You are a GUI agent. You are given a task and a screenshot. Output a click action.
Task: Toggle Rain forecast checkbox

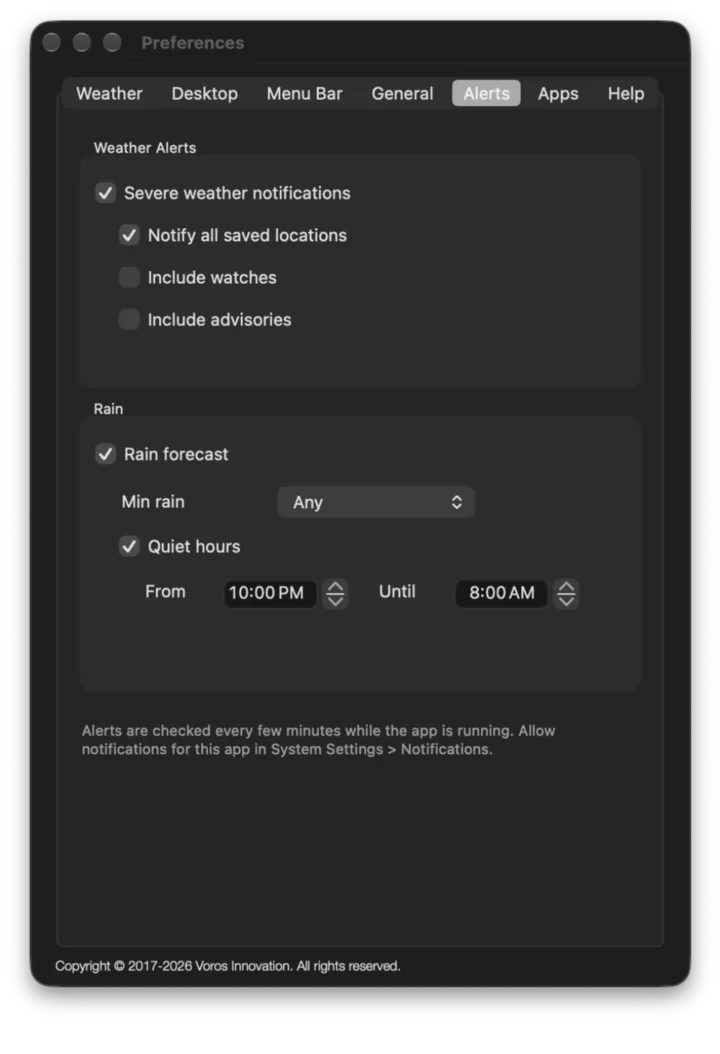106,454
